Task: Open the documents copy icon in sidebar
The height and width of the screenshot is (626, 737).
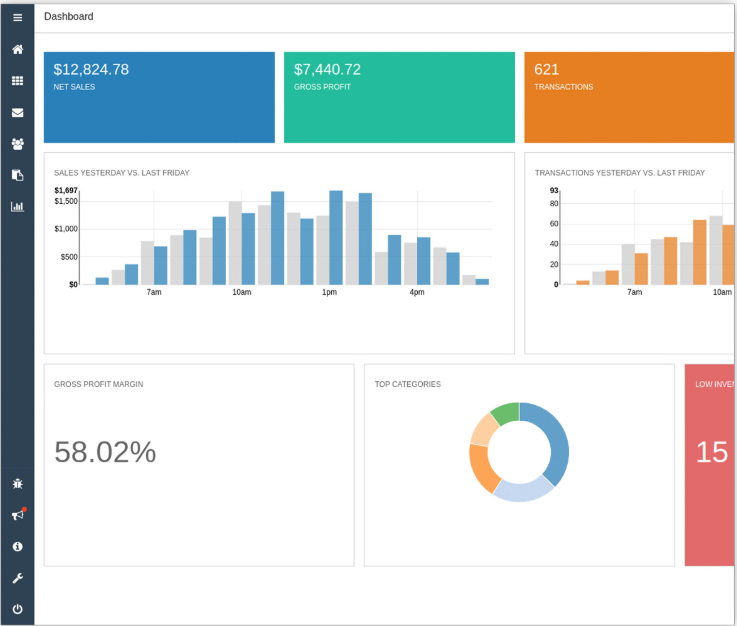Action: [x=17, y=175]
